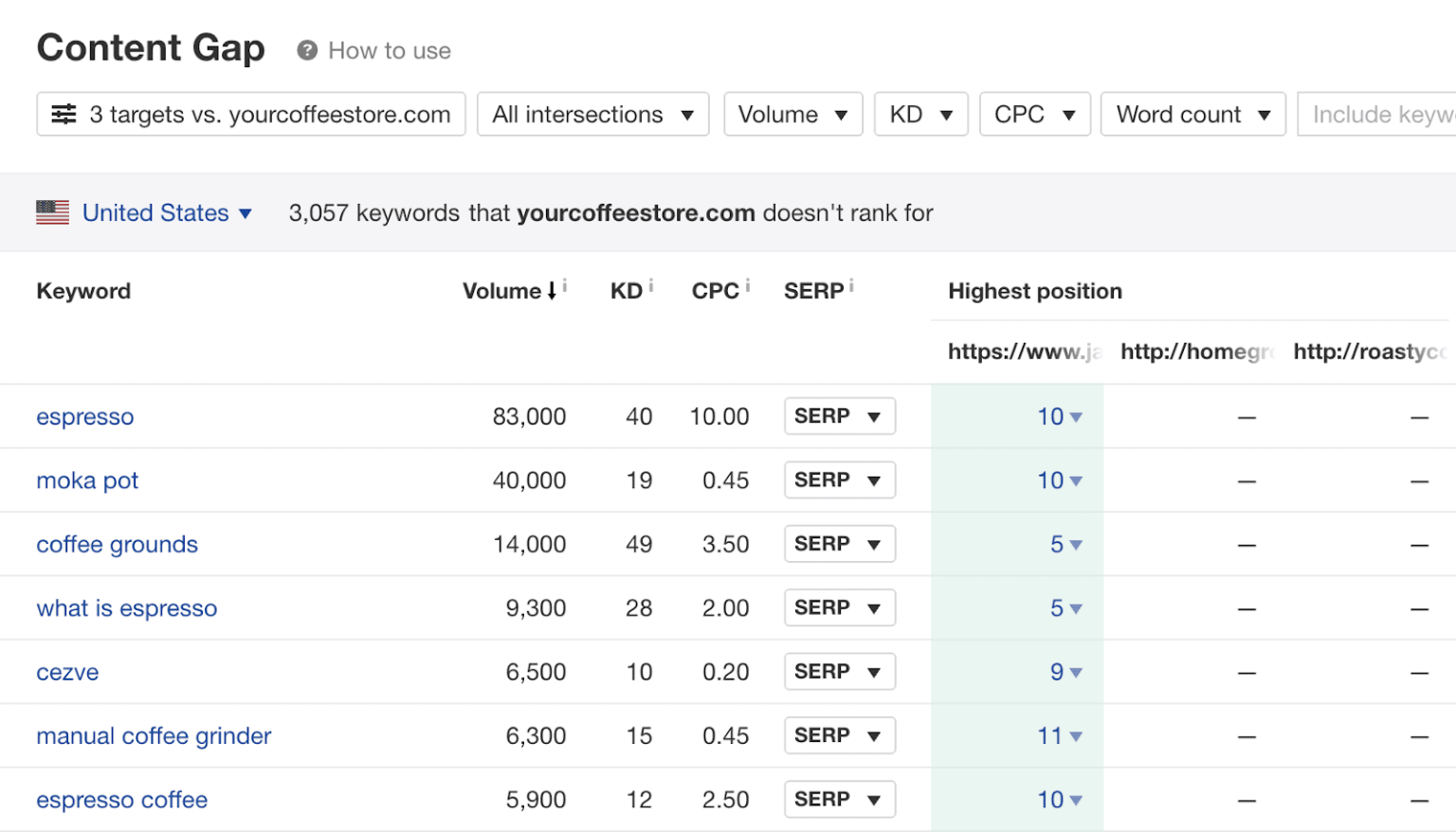Expand the Word count filter
The width and height of the screenshot is (1456, 832).
tap(1192, 115)
